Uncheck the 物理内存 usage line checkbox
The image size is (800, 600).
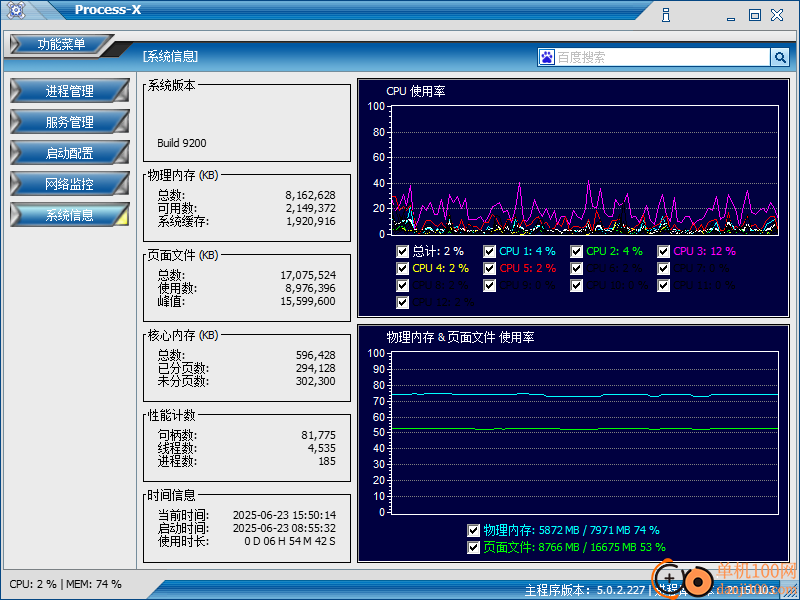pos(473,530)
